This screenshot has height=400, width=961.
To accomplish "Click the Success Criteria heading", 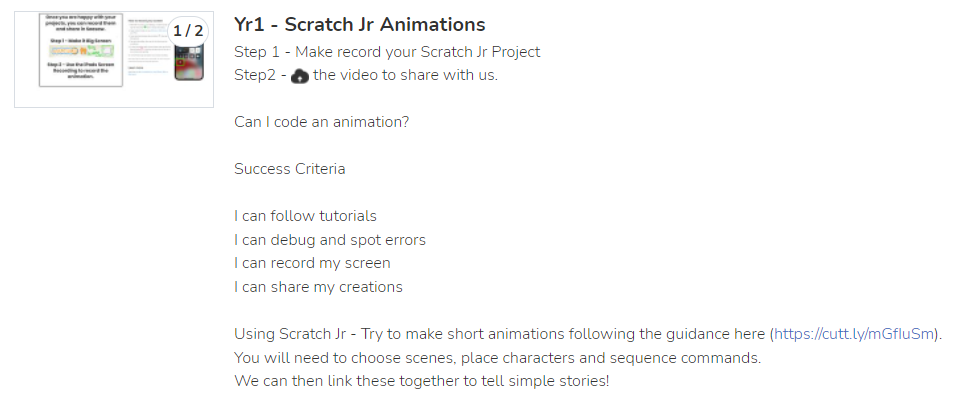I will coord(289,169).
